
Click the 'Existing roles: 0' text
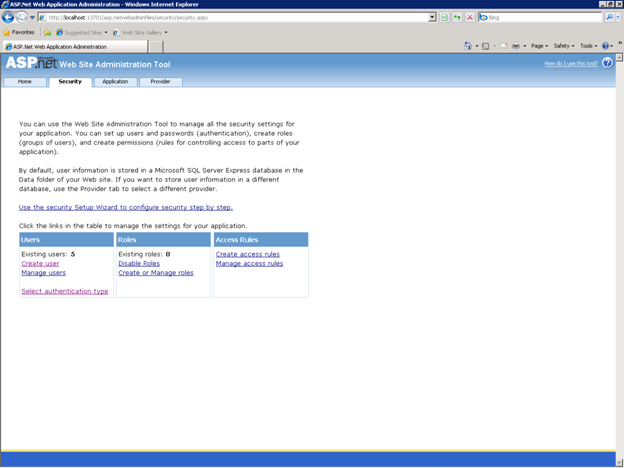click(144, 254)
